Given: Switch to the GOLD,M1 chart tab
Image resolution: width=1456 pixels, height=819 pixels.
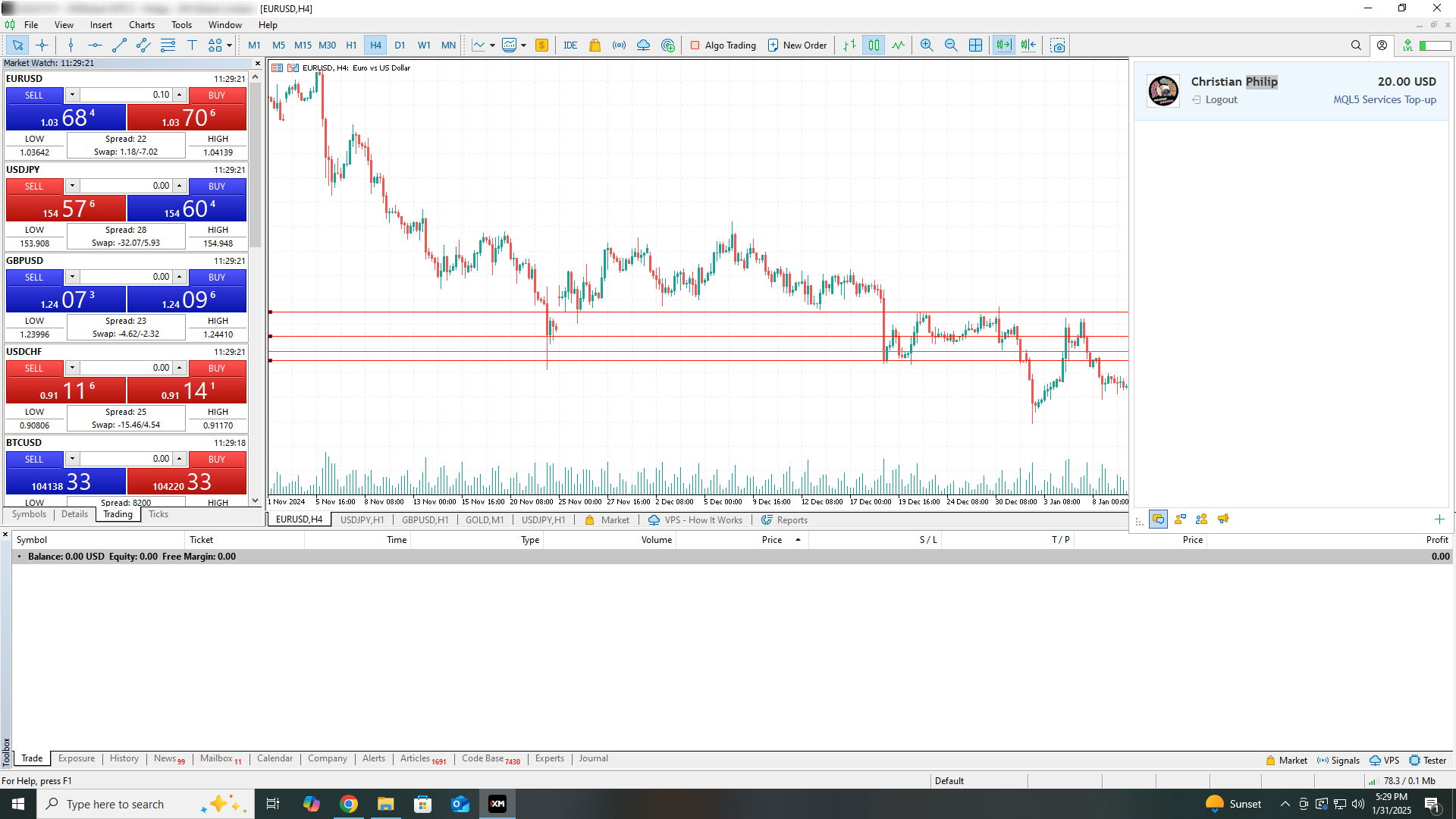Looking at the screenshot, I should pos(485,520).
